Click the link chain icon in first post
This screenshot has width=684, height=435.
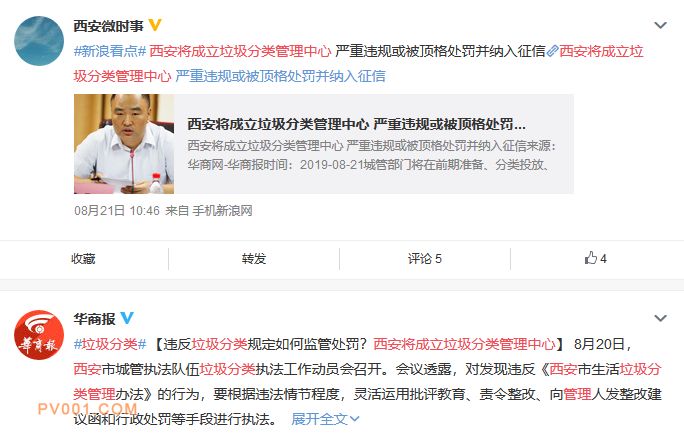(552, 51)
